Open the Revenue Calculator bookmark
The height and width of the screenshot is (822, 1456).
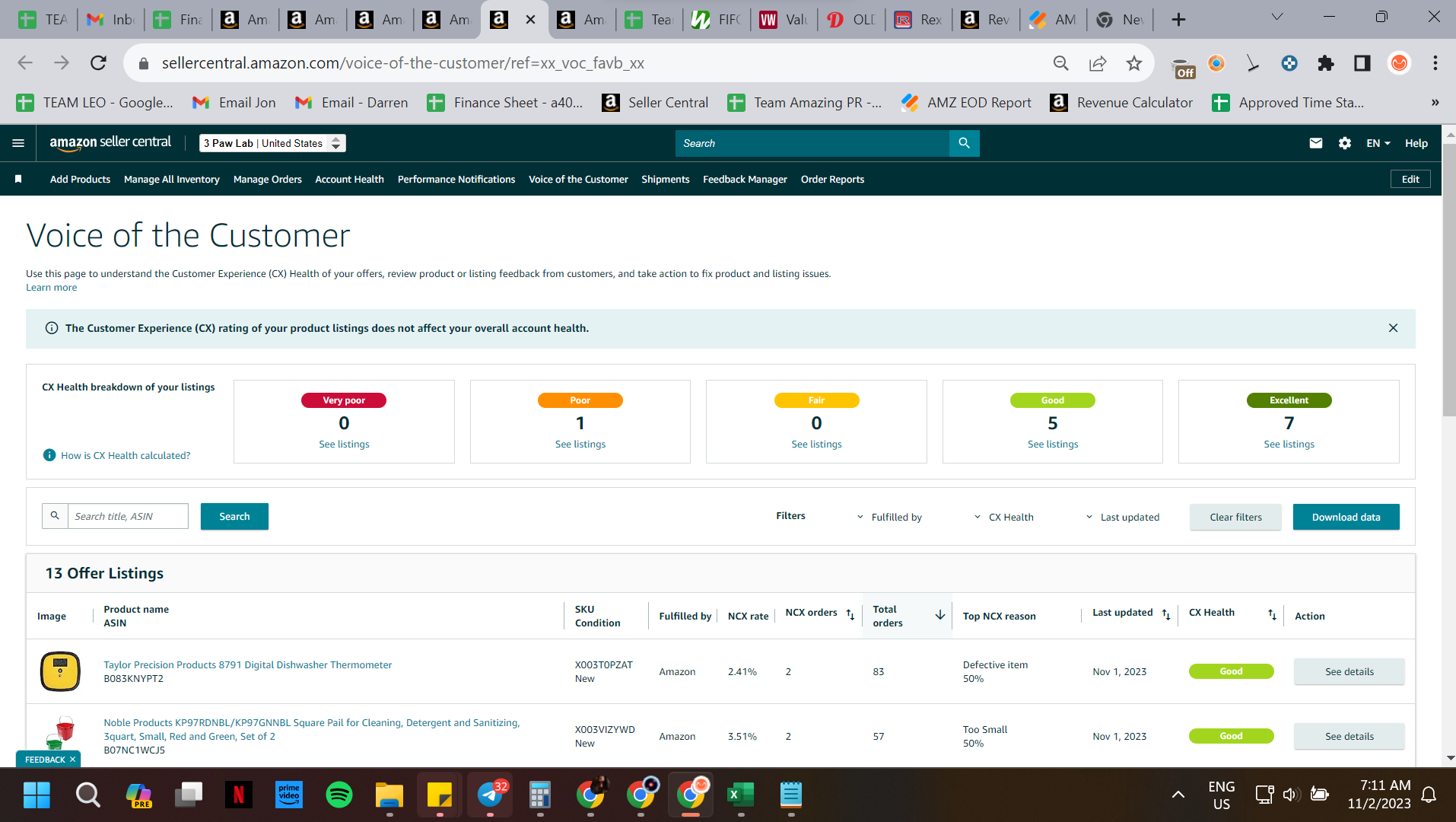click(1121, 103)
